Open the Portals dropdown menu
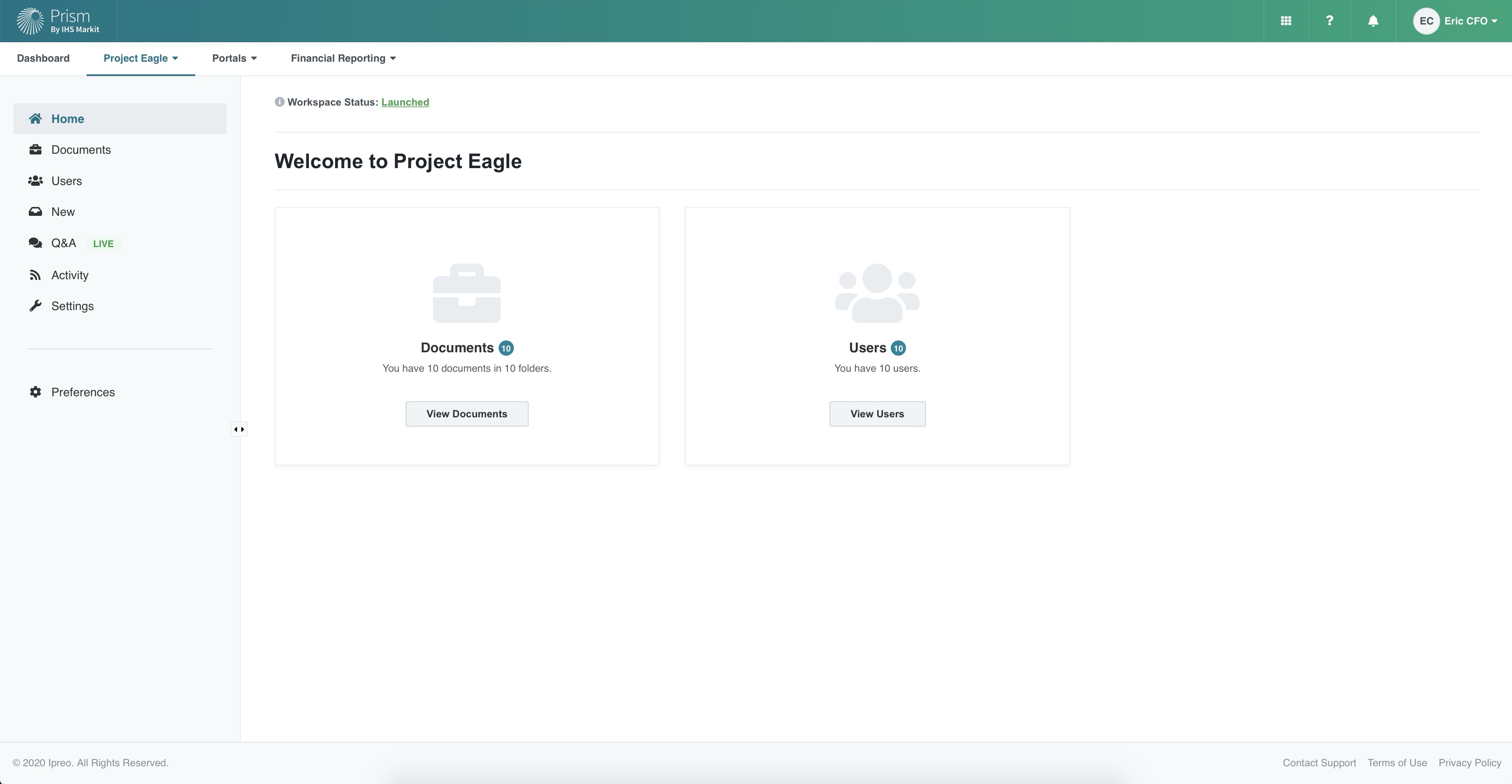The height and width of the screenshot is (784, 1512). point(234,58)
